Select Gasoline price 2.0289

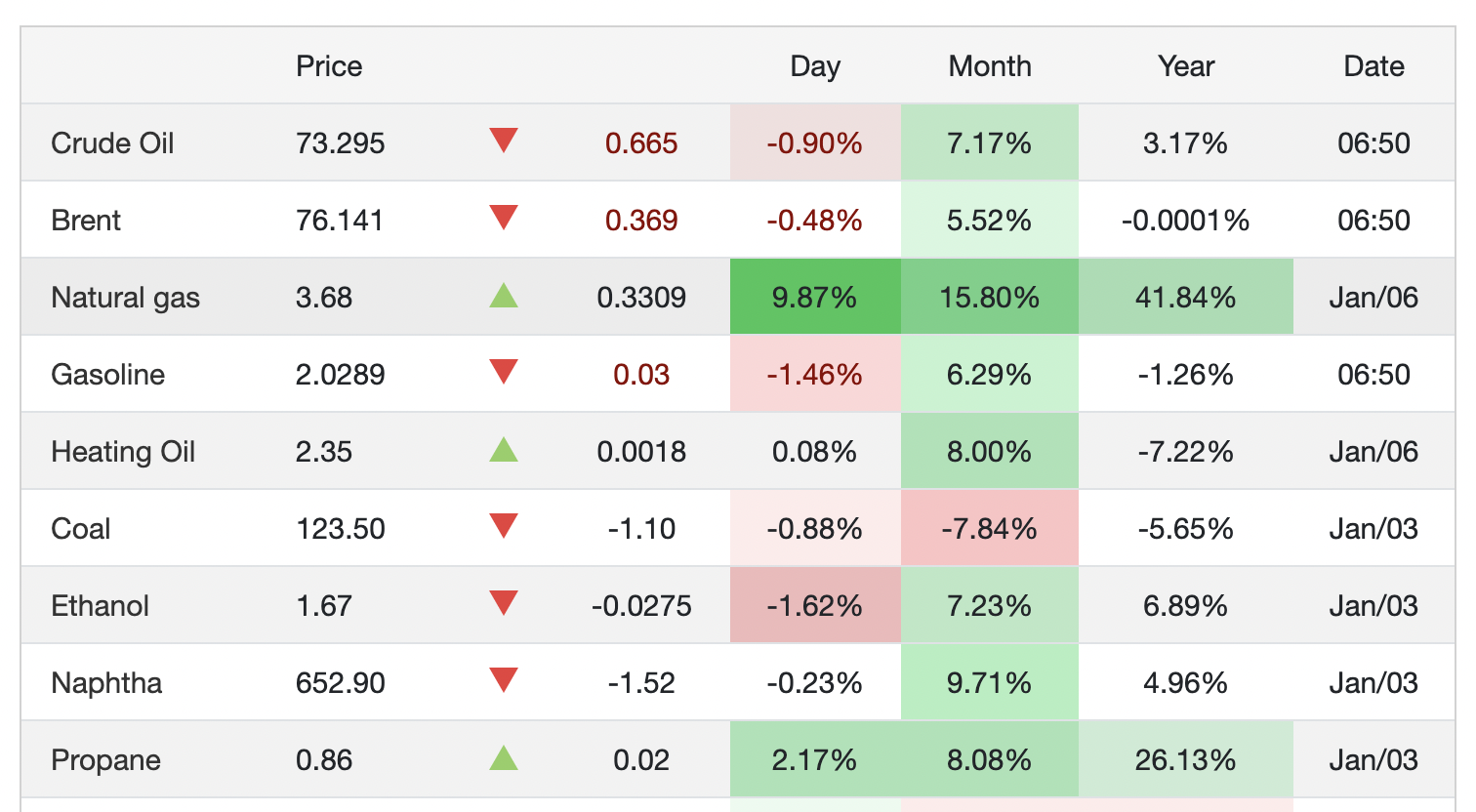[341, 375]
